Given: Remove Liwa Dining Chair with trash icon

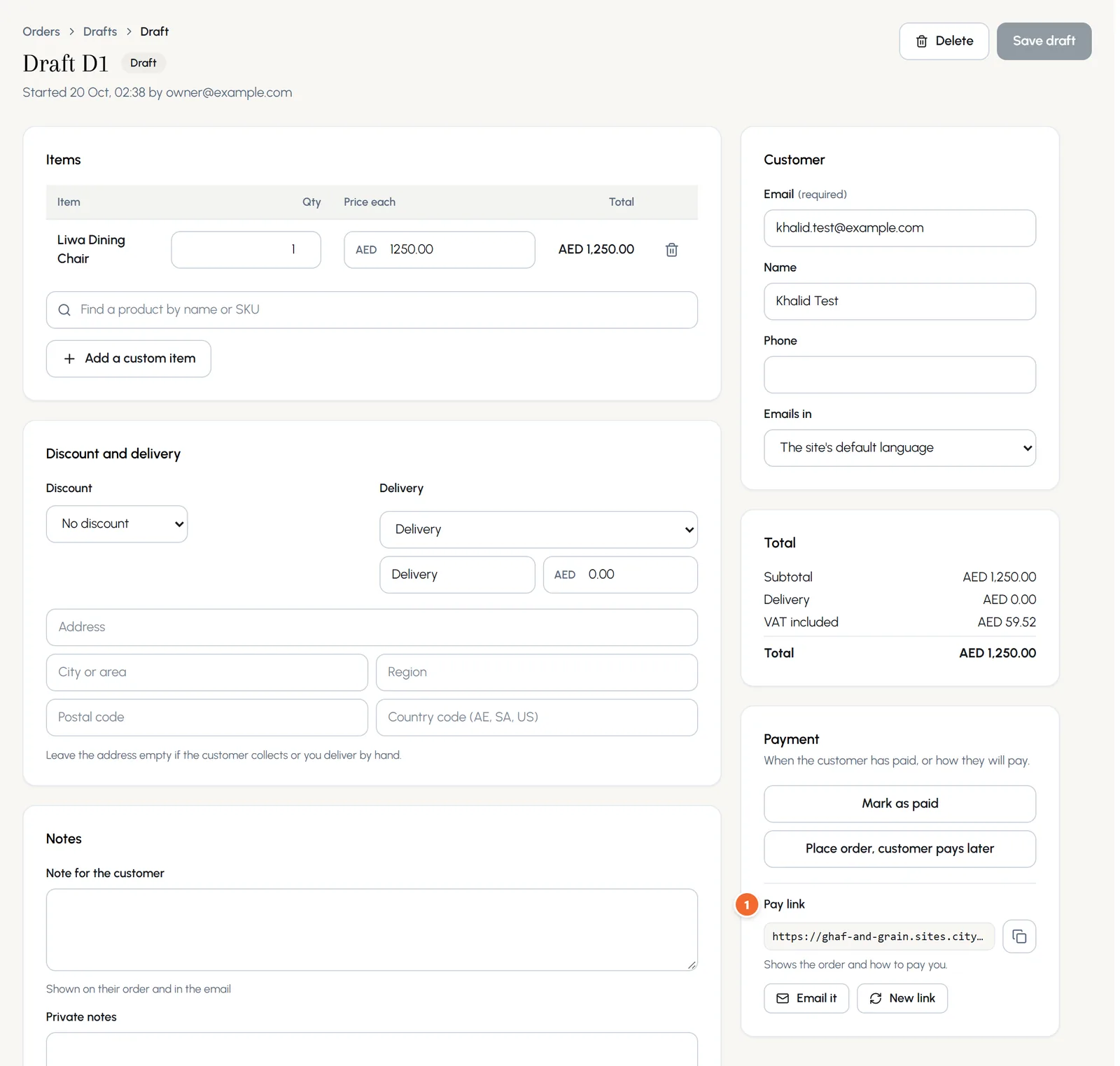Looking at the screenshot, I should tap(671, 250).
